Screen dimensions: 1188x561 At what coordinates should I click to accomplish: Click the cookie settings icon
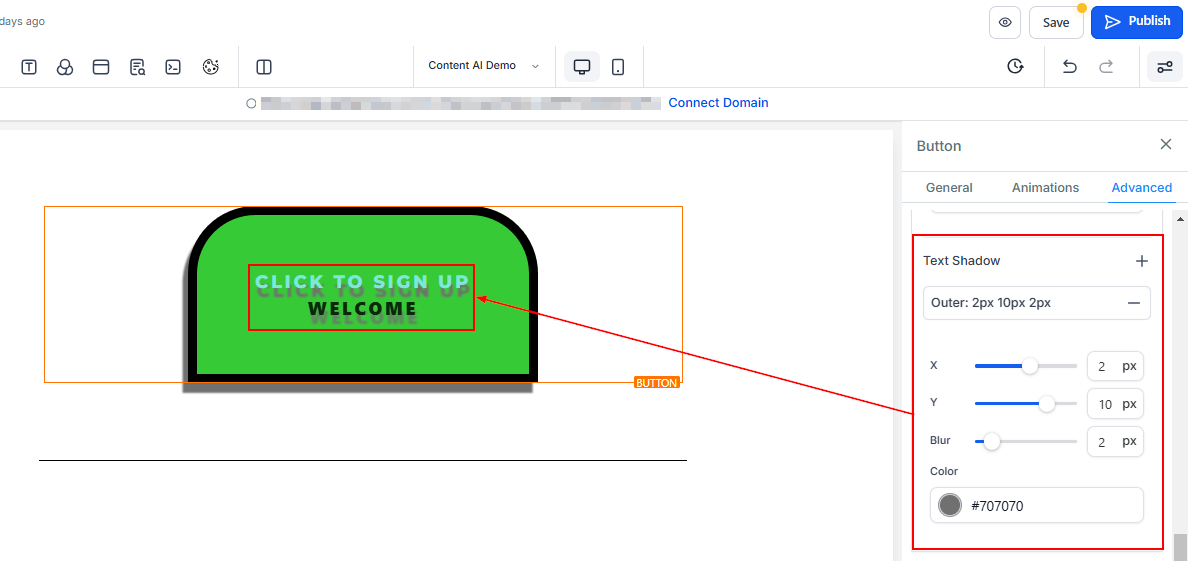point(210,67)
